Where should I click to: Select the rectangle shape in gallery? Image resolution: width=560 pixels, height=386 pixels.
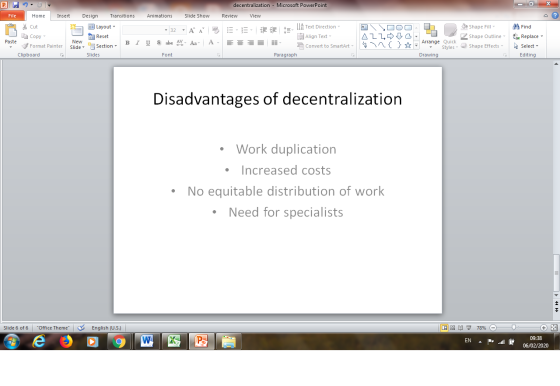tap(390, 27)
